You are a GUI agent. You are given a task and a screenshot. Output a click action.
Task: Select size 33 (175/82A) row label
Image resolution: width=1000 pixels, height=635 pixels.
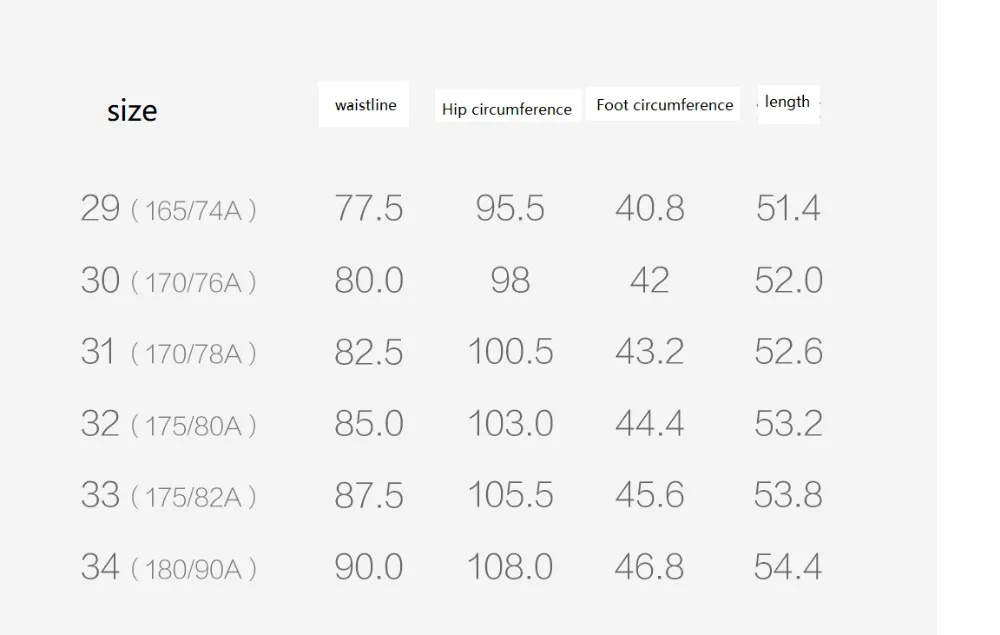(x=168, y=495)
